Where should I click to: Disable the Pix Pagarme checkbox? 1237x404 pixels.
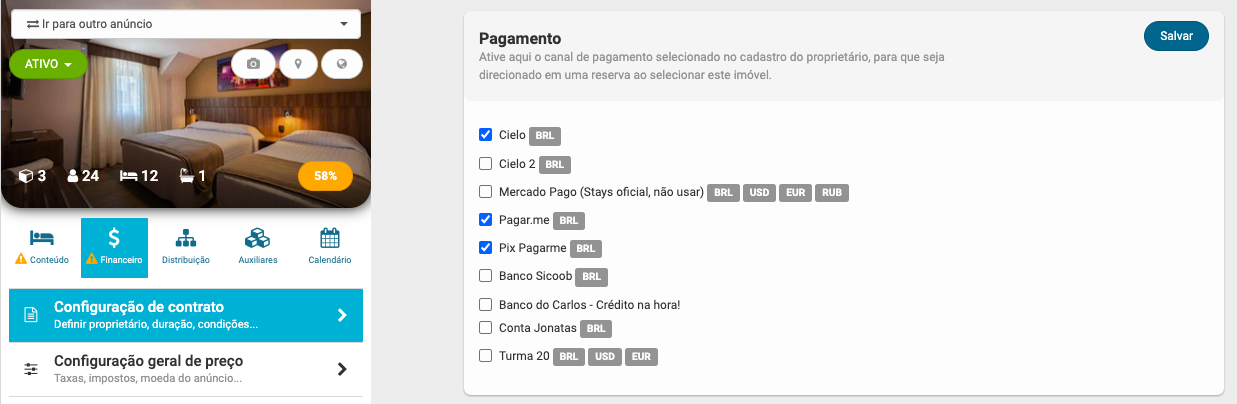pyautogui.click(x=486, y=248)
